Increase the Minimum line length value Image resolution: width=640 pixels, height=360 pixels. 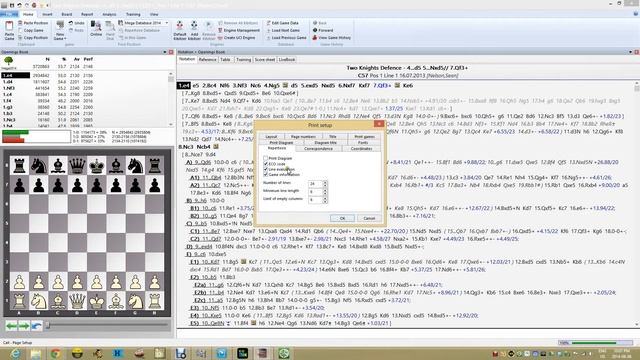325,190
